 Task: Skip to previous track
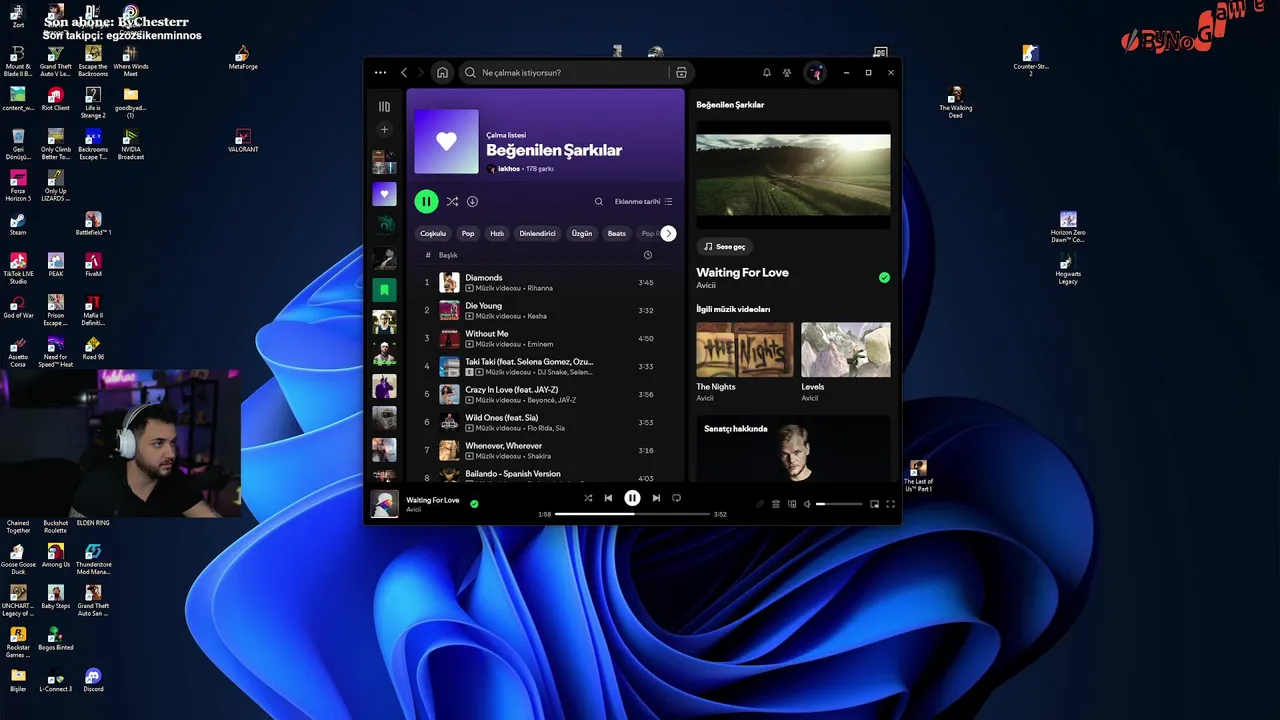[x=608, y=497]
